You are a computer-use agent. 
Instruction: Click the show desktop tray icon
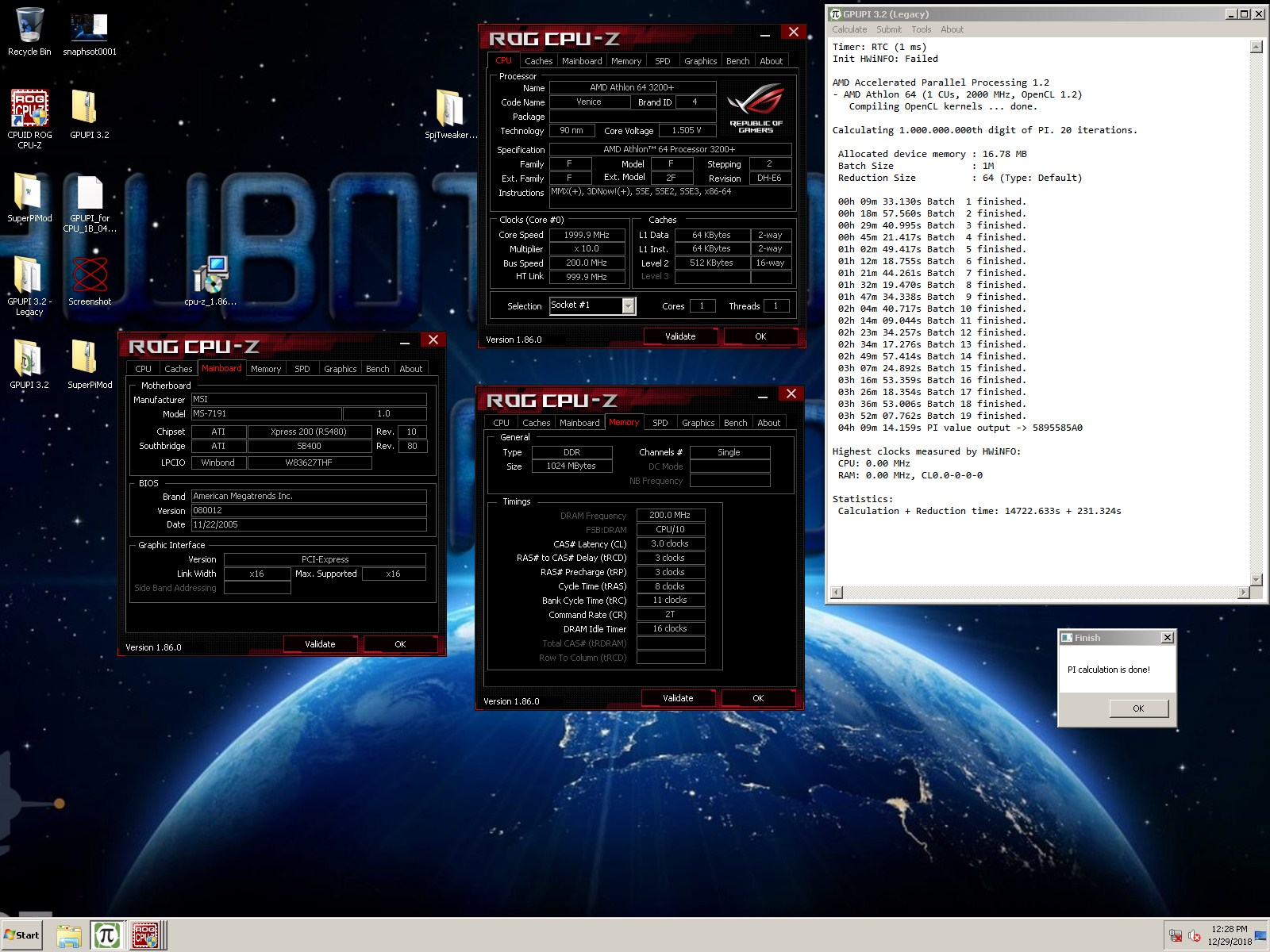[1260, 936]
